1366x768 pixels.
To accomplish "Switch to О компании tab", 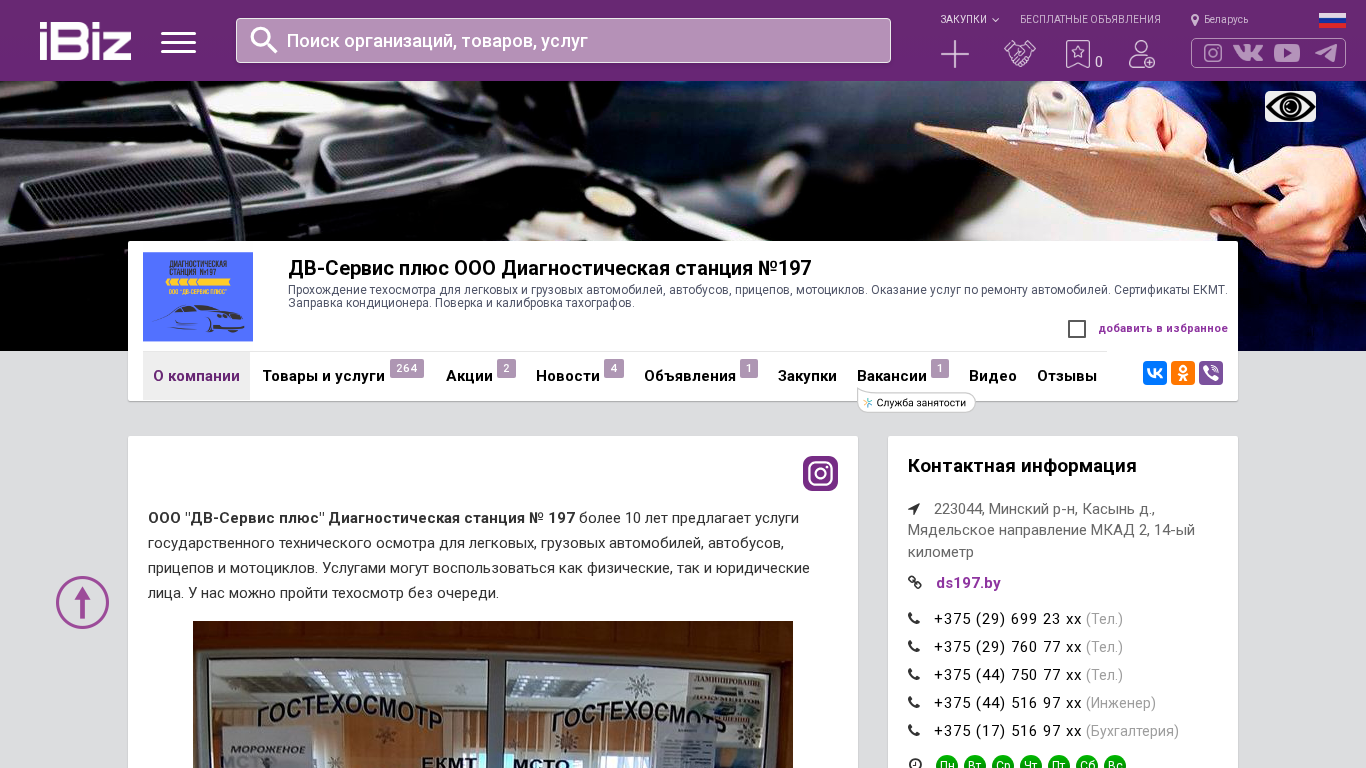I will [x=196, y=376].
